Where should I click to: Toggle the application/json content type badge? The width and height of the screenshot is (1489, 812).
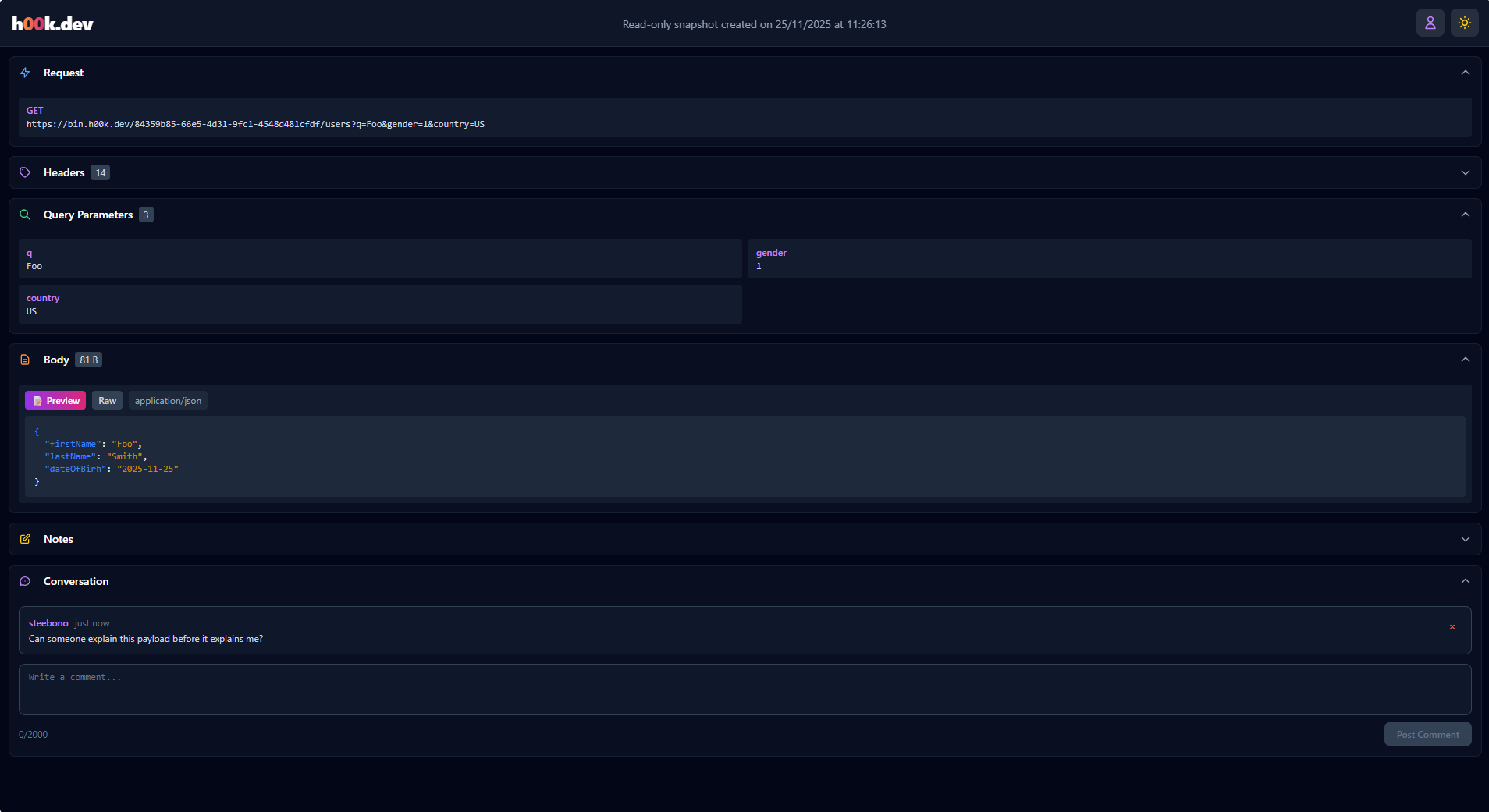click(x=168, y=400)
